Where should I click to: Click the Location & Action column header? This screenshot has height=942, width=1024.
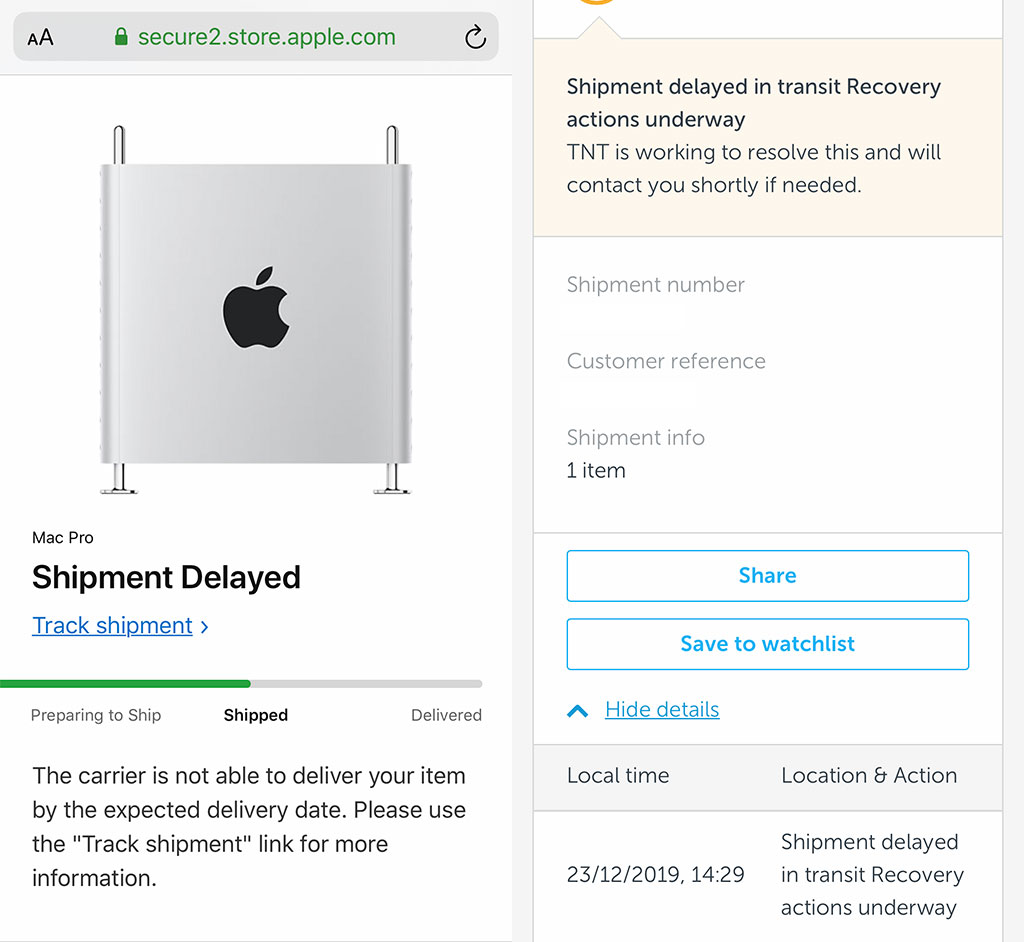868,776
